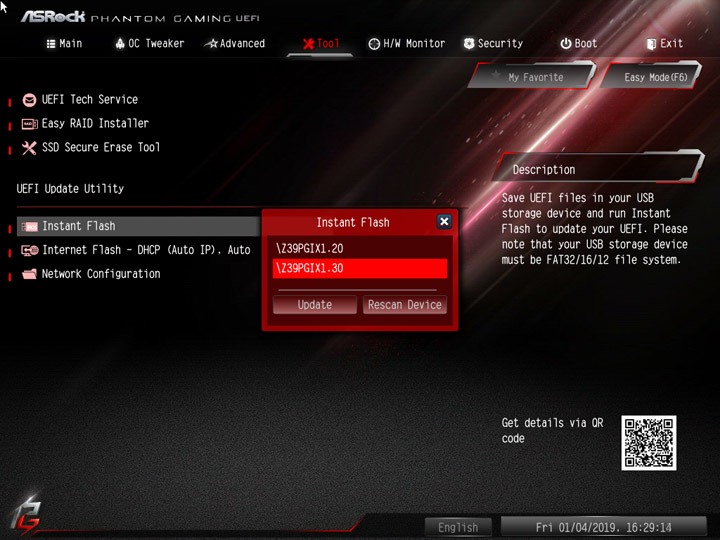Click the date and time display

[603, 528]
